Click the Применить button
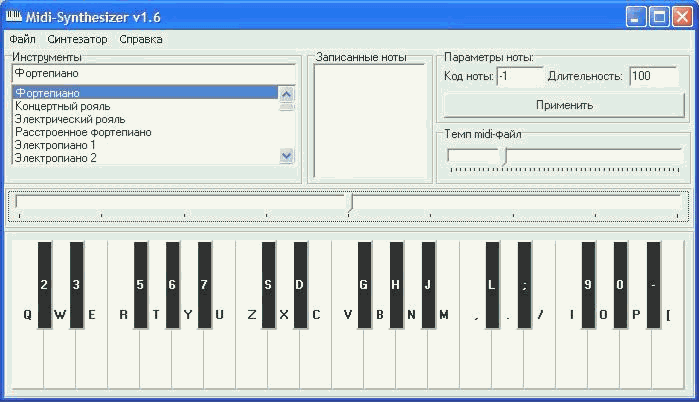This screenshot has height=402, width=699. [x=564, y=105]
